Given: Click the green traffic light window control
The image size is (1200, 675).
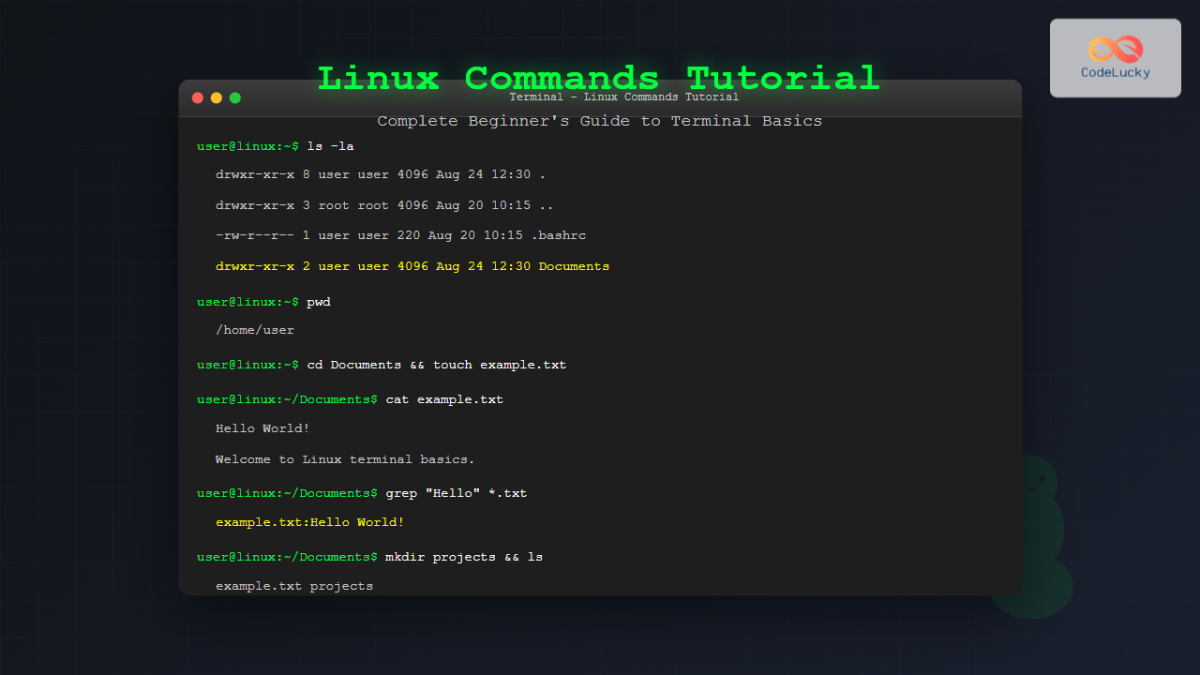Looking at the screenshot, I should (235, 98).
